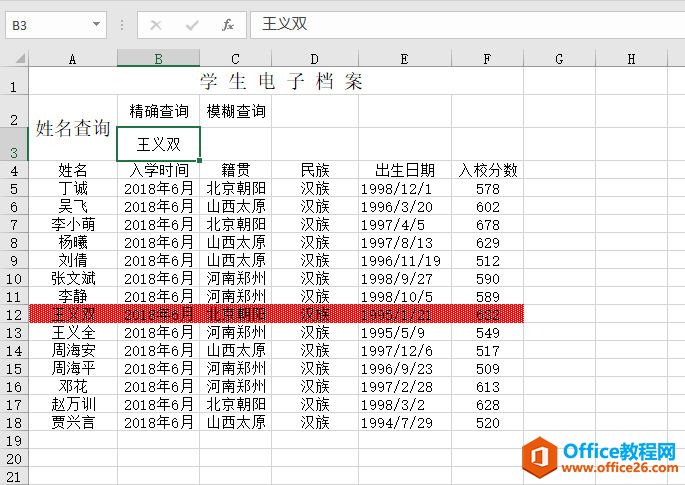The image size is (685, 485).
Task: Click the Insert Function fx icon
Action: pyautogui.click(x=228, y=24)
